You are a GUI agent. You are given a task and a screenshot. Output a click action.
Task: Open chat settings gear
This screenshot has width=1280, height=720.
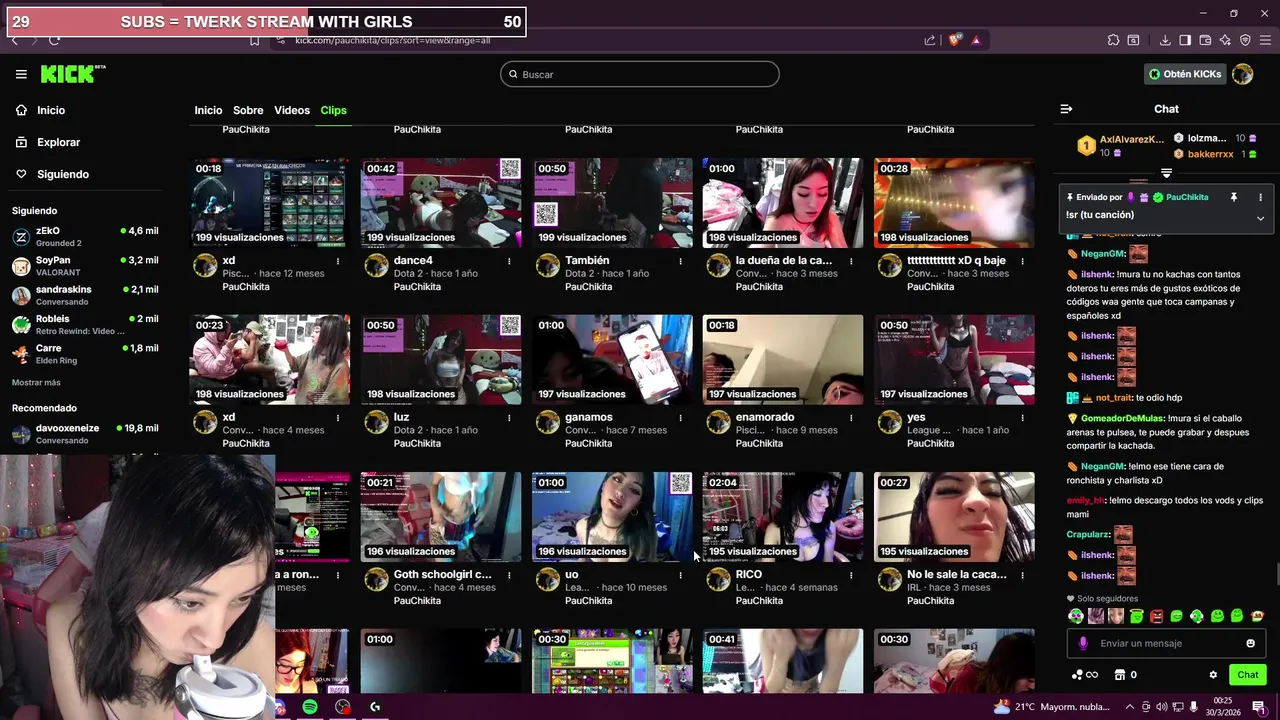(1213, 675)
